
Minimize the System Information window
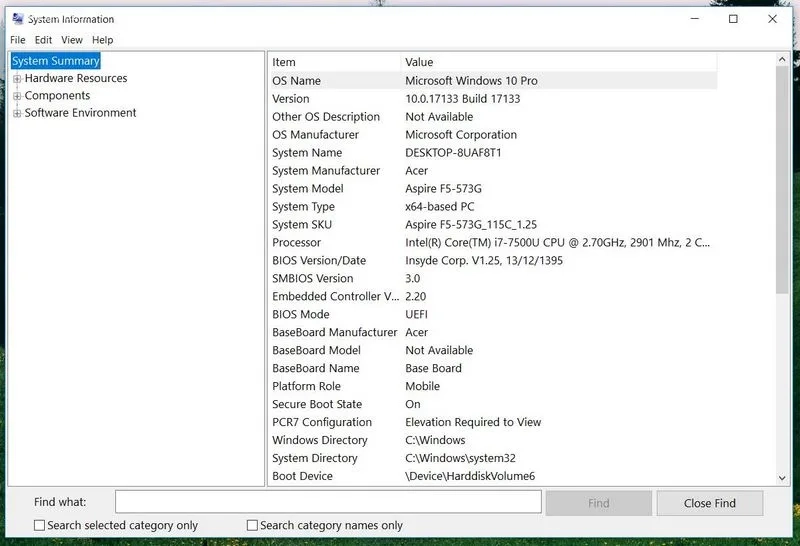[x=694, y=19]
